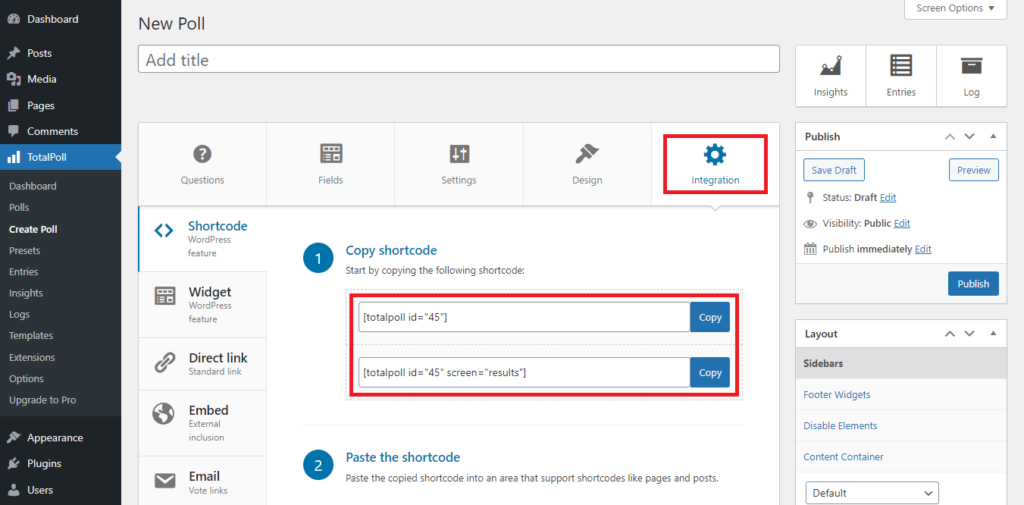The image size is (1024, 505).
Task: Click the TotalPoll bar chart icon
Action: coord(14,157)
